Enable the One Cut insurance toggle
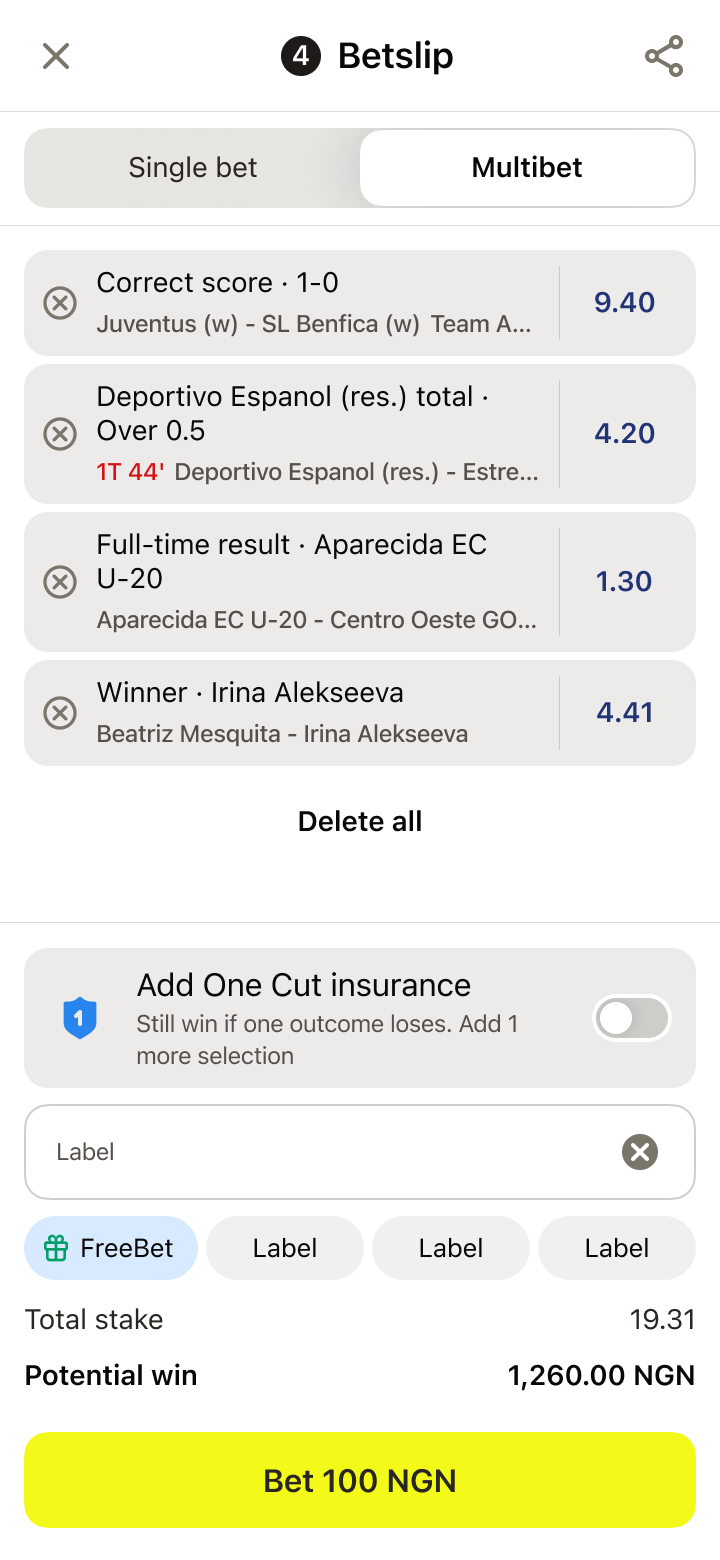The width and height of the screenshot is (720, 1560). pyautogui.click(x=631, y=1018)
